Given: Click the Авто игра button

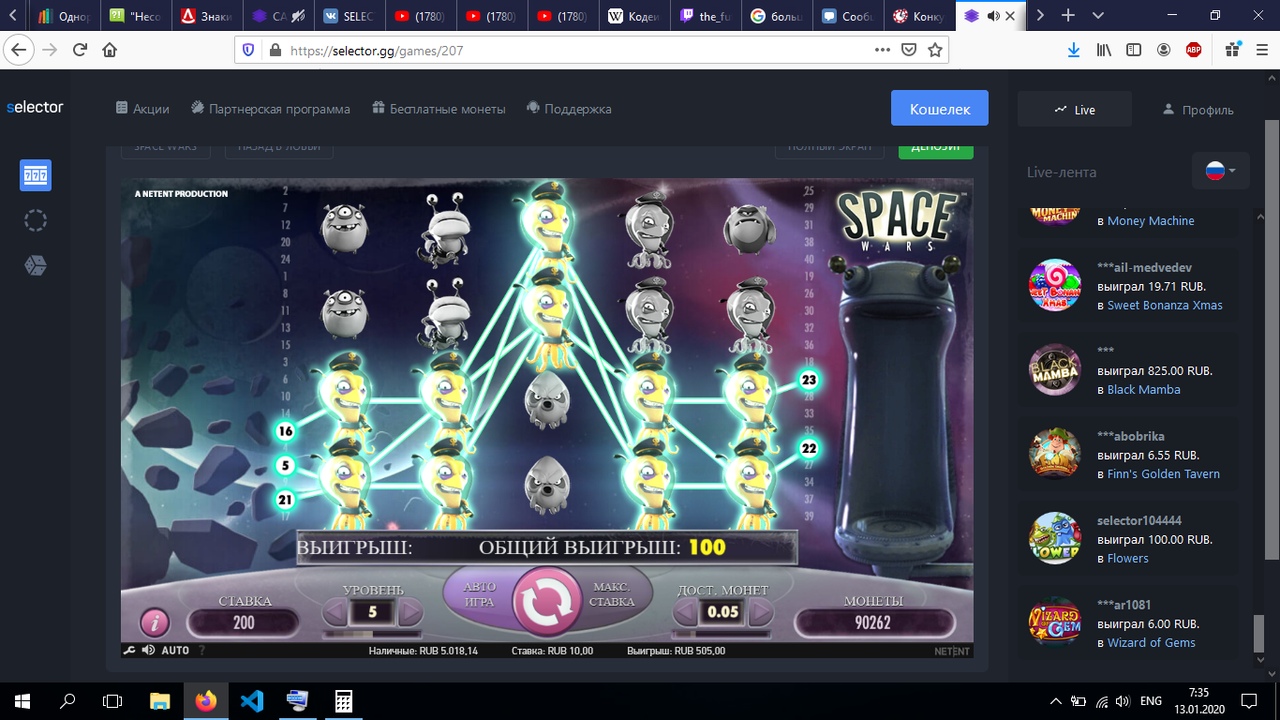Looking at the screenshot, I should 479,595.
